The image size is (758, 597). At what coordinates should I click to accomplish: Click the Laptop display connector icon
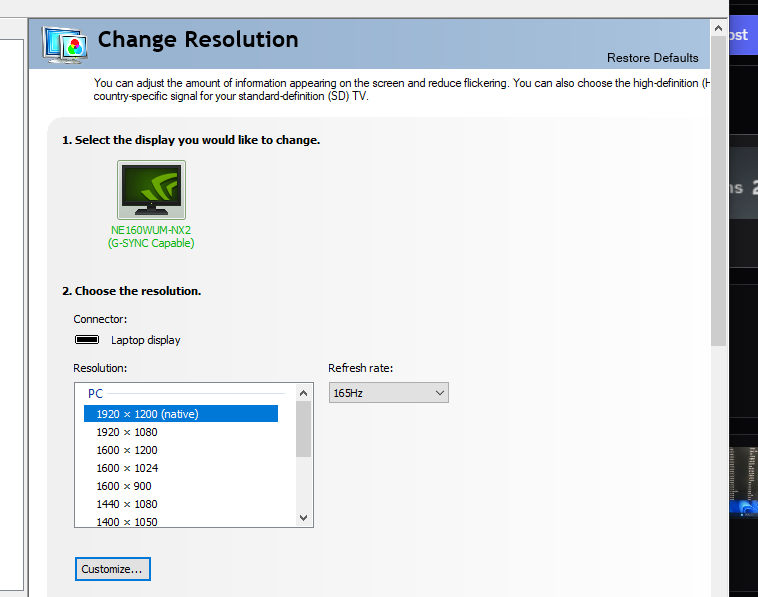pyautogui.click(x=87, y=340)
